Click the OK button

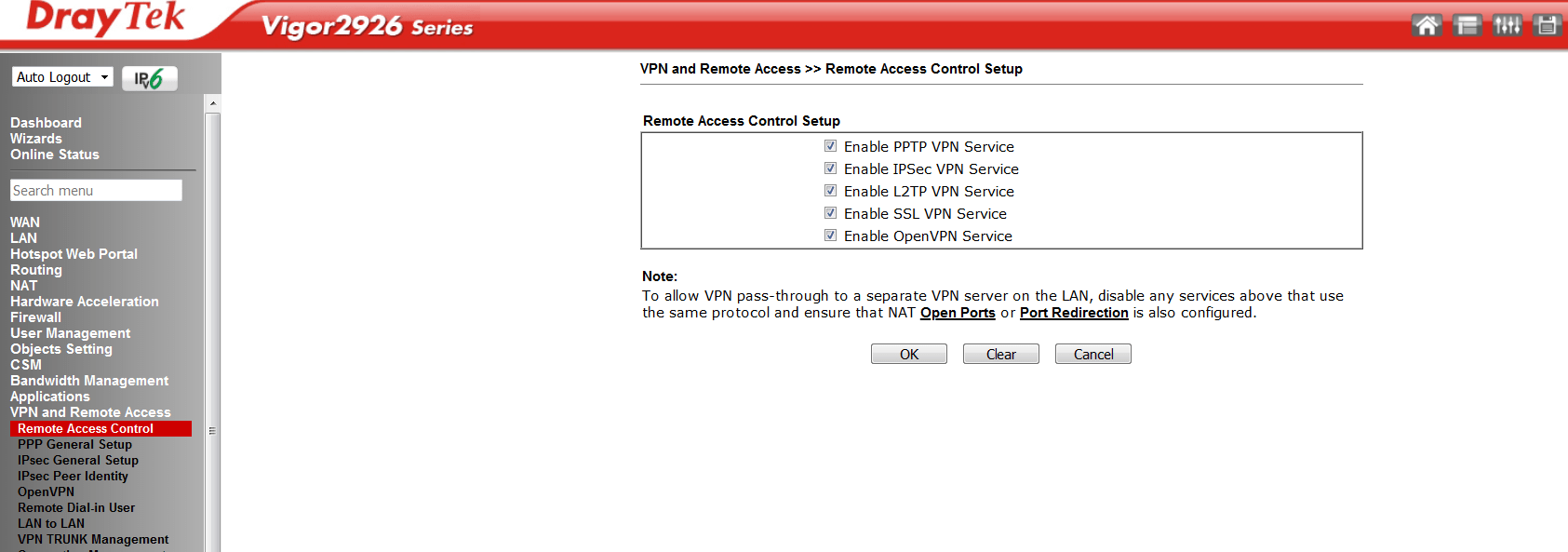[909, 354]
